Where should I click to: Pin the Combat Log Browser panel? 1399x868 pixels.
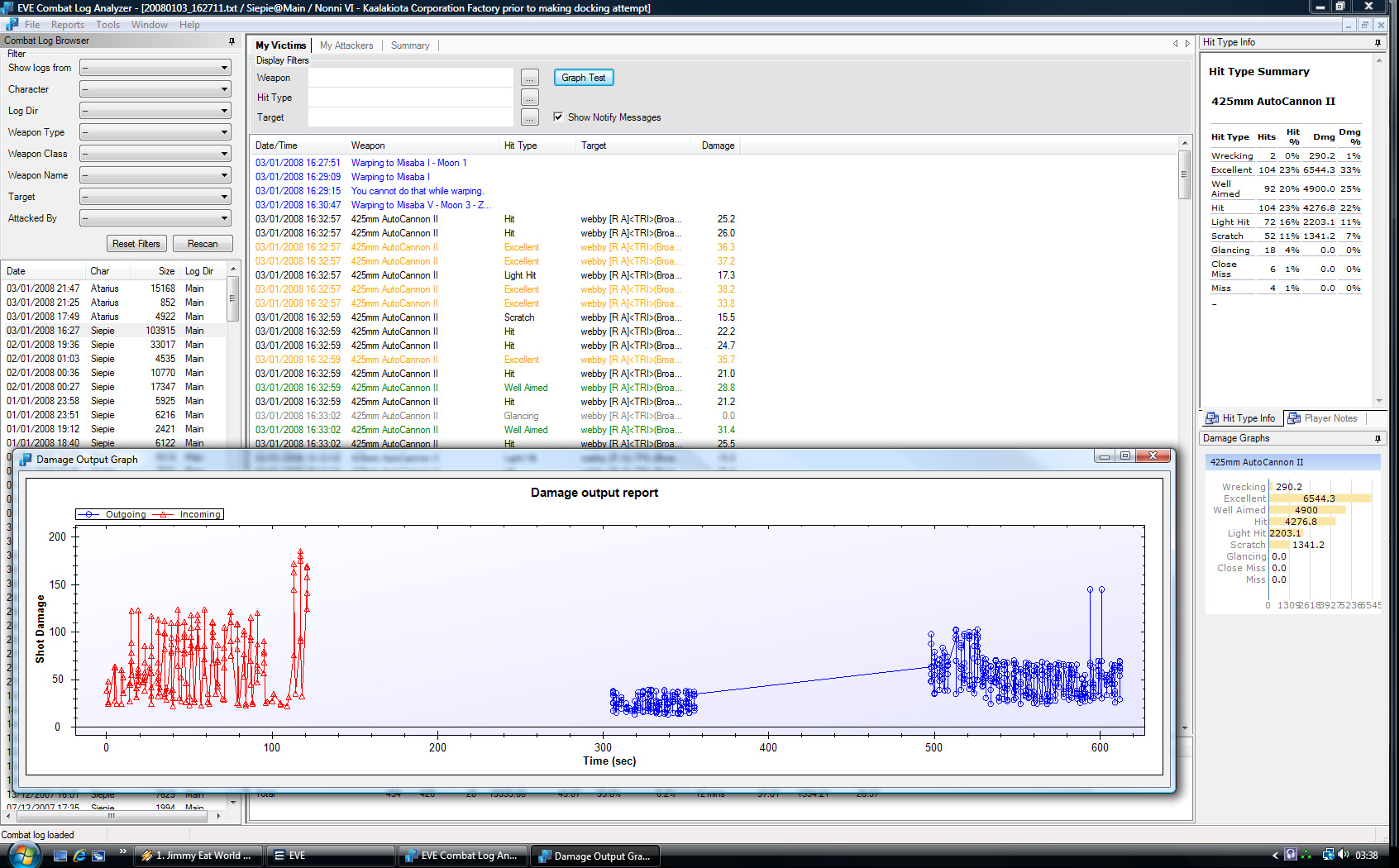(232, 41)
